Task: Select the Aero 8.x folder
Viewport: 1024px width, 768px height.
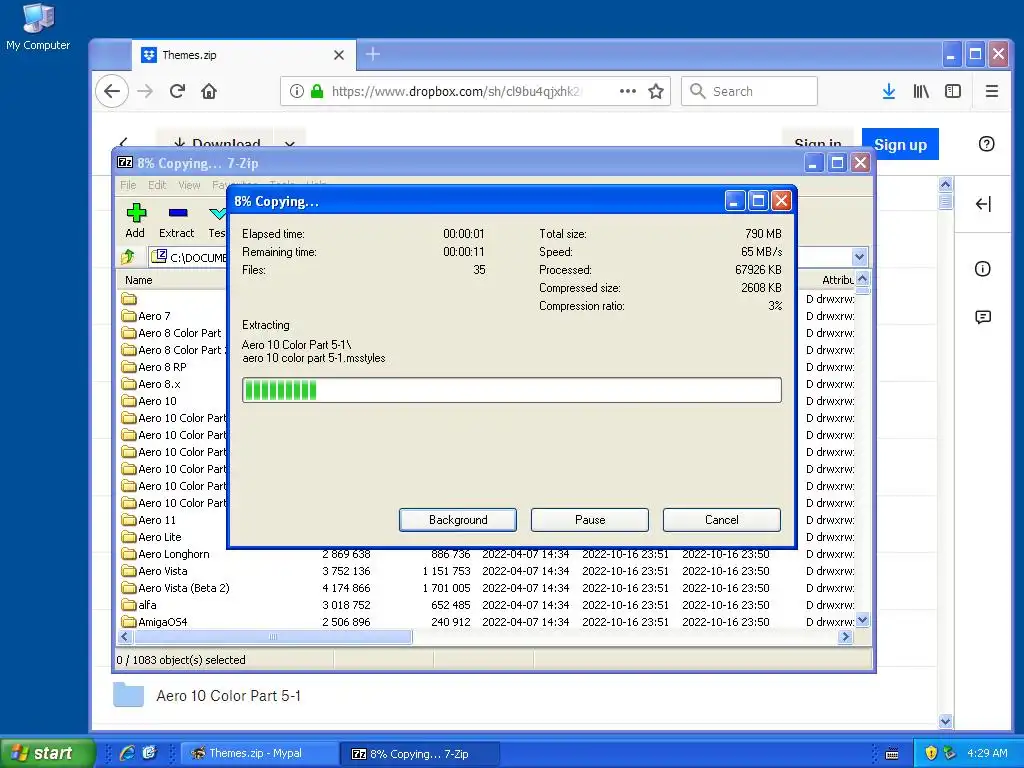Action: 152,384
